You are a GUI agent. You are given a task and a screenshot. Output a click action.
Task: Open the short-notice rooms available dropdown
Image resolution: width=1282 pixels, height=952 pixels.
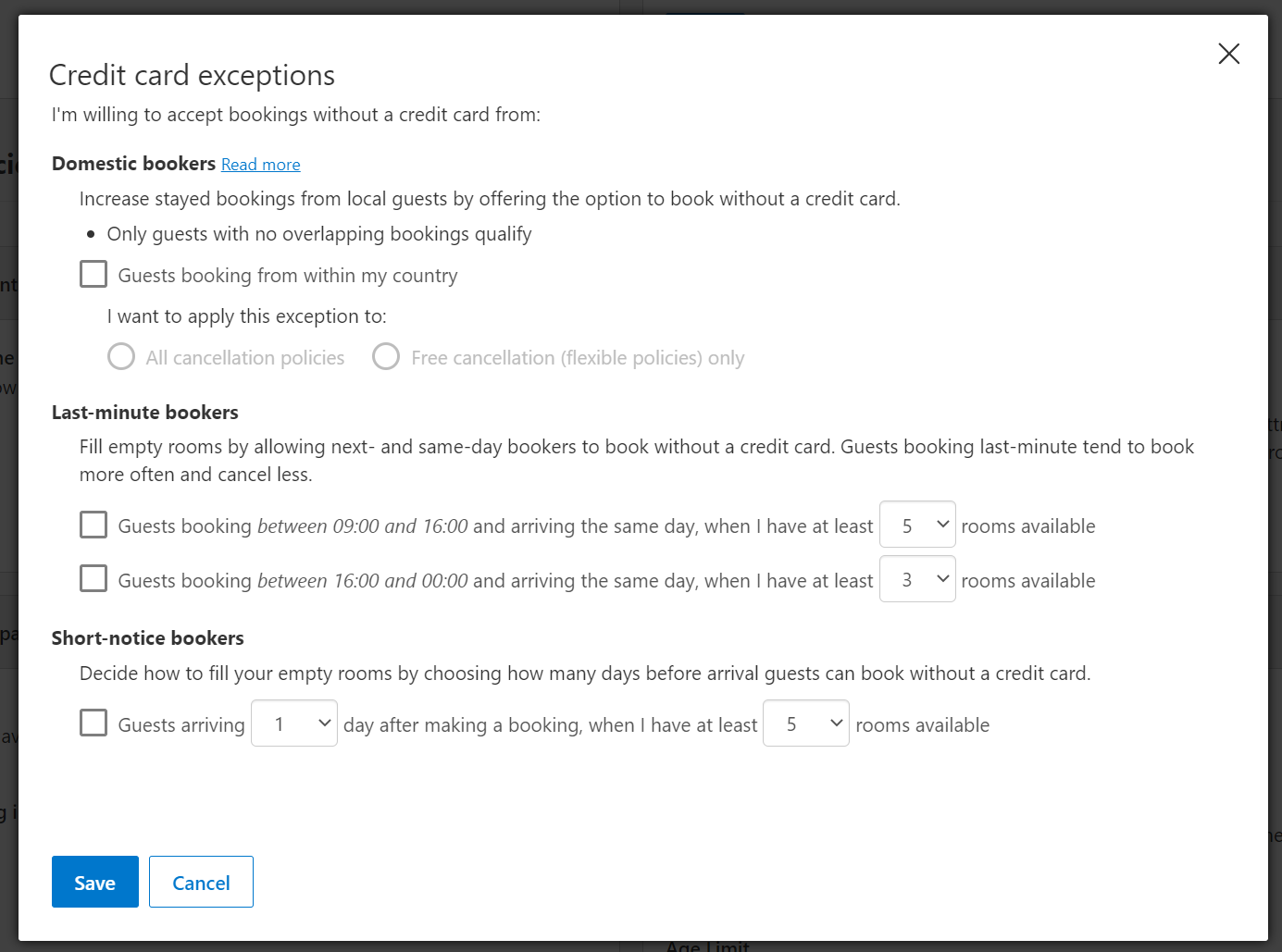tap(805, 723)
